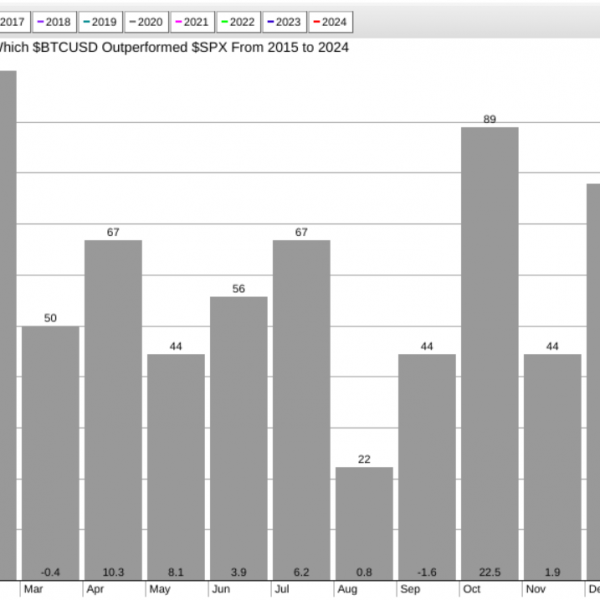Click the September bar with -1.6

[x=427, y=467]
